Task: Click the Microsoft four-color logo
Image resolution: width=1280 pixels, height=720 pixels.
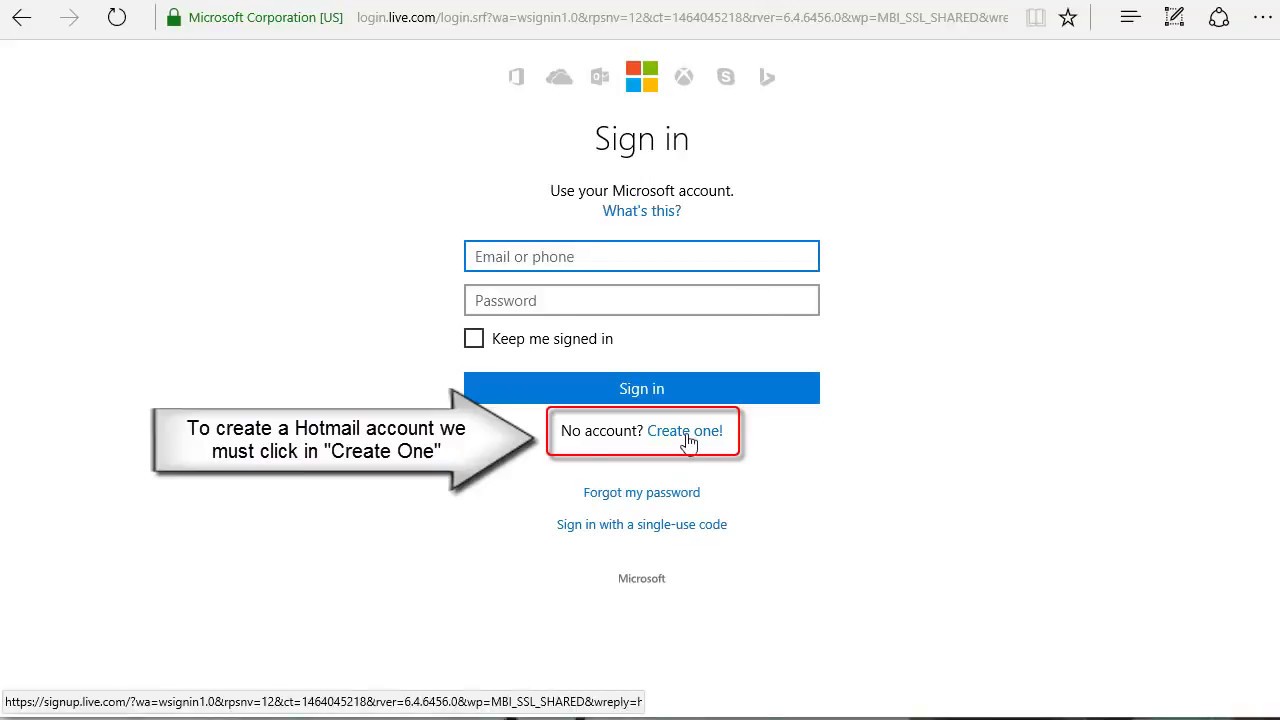Action: click(642, 76)
